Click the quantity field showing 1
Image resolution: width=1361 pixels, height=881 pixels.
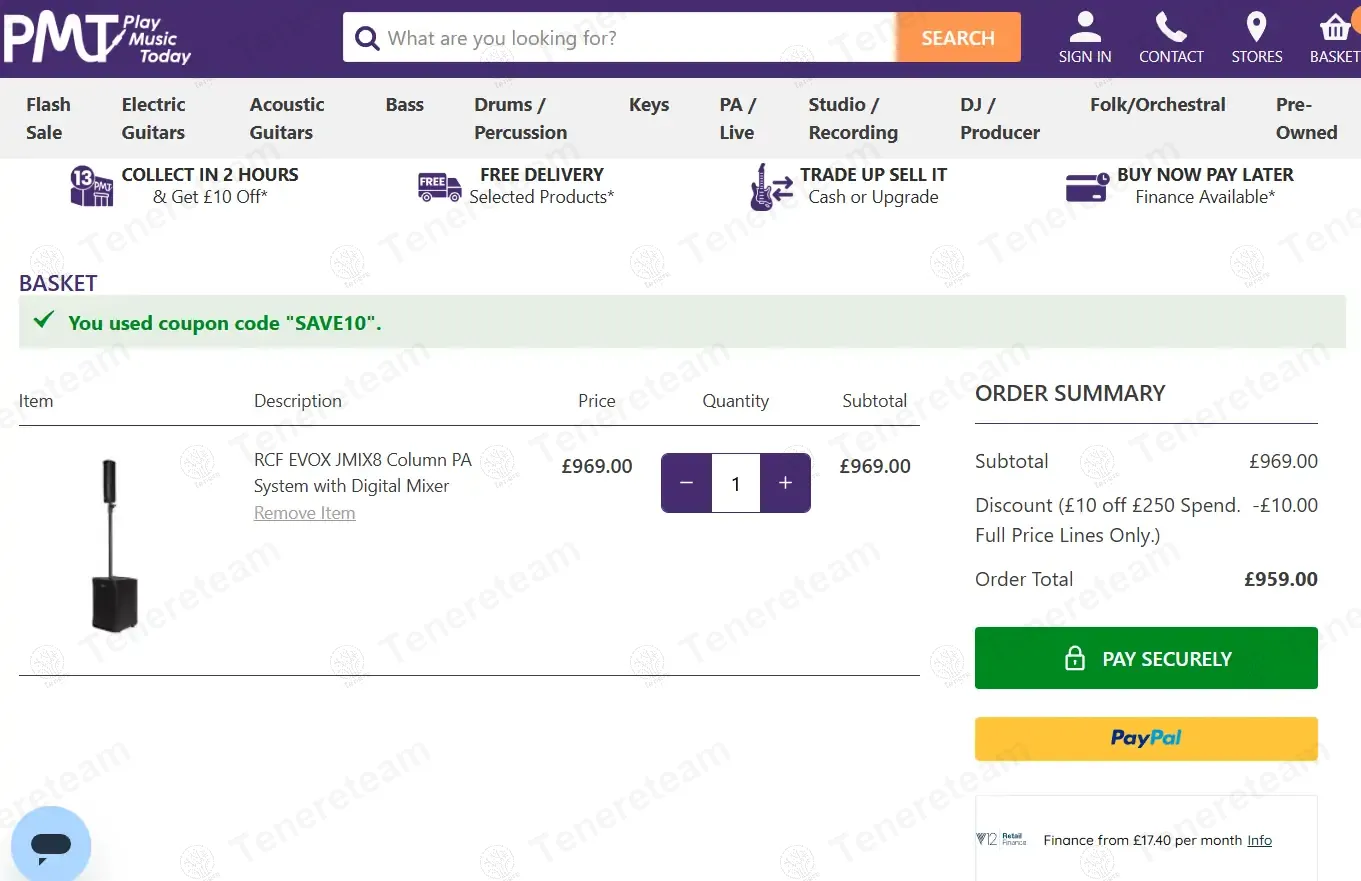point(736,483)
